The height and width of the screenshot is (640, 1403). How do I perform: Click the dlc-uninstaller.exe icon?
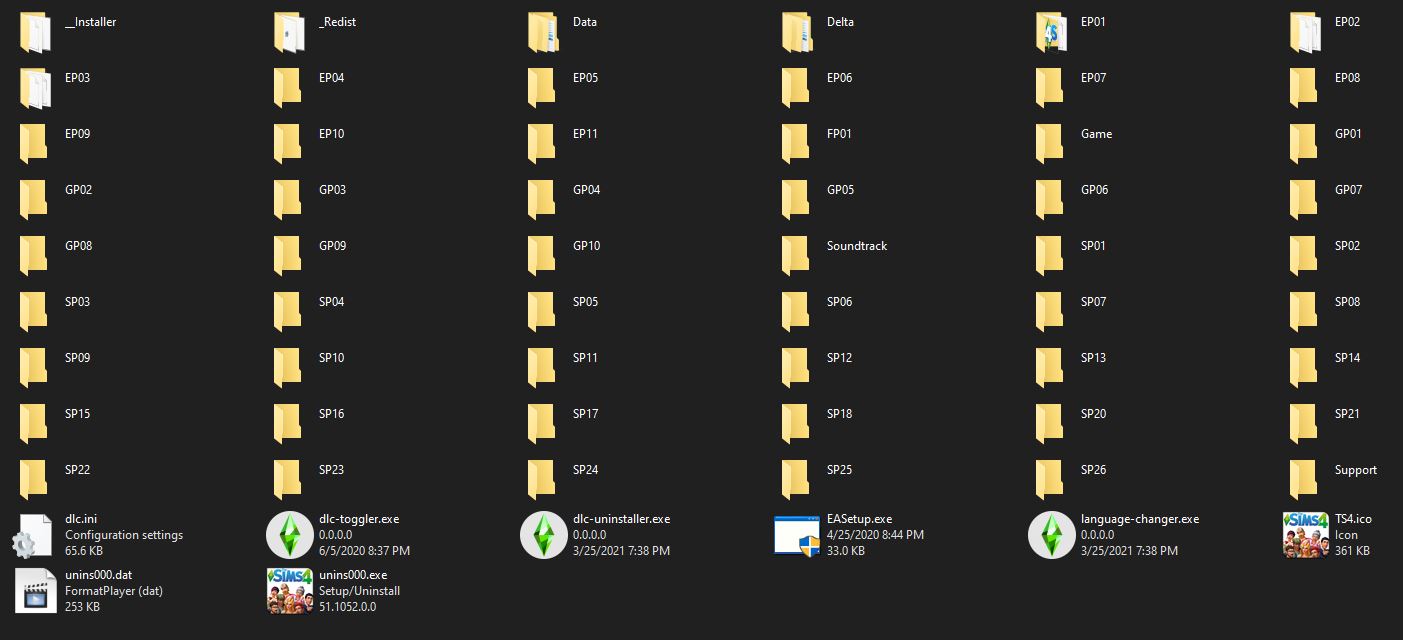(x=543, y=535)
